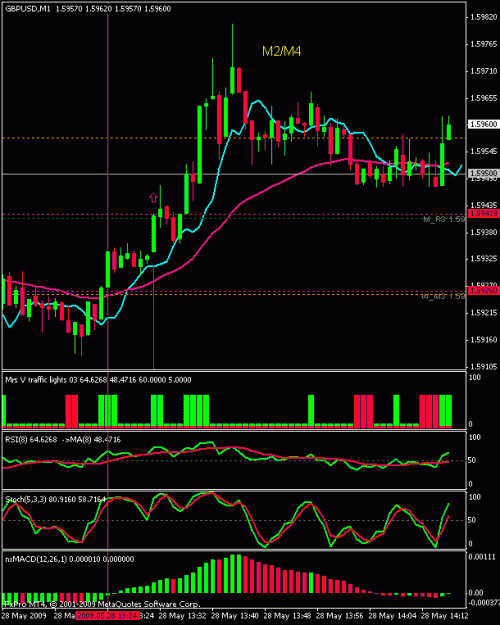Click the 1.59380 price on the axis
Viewport: 500px width, 625px height.
tap(484, 232)
